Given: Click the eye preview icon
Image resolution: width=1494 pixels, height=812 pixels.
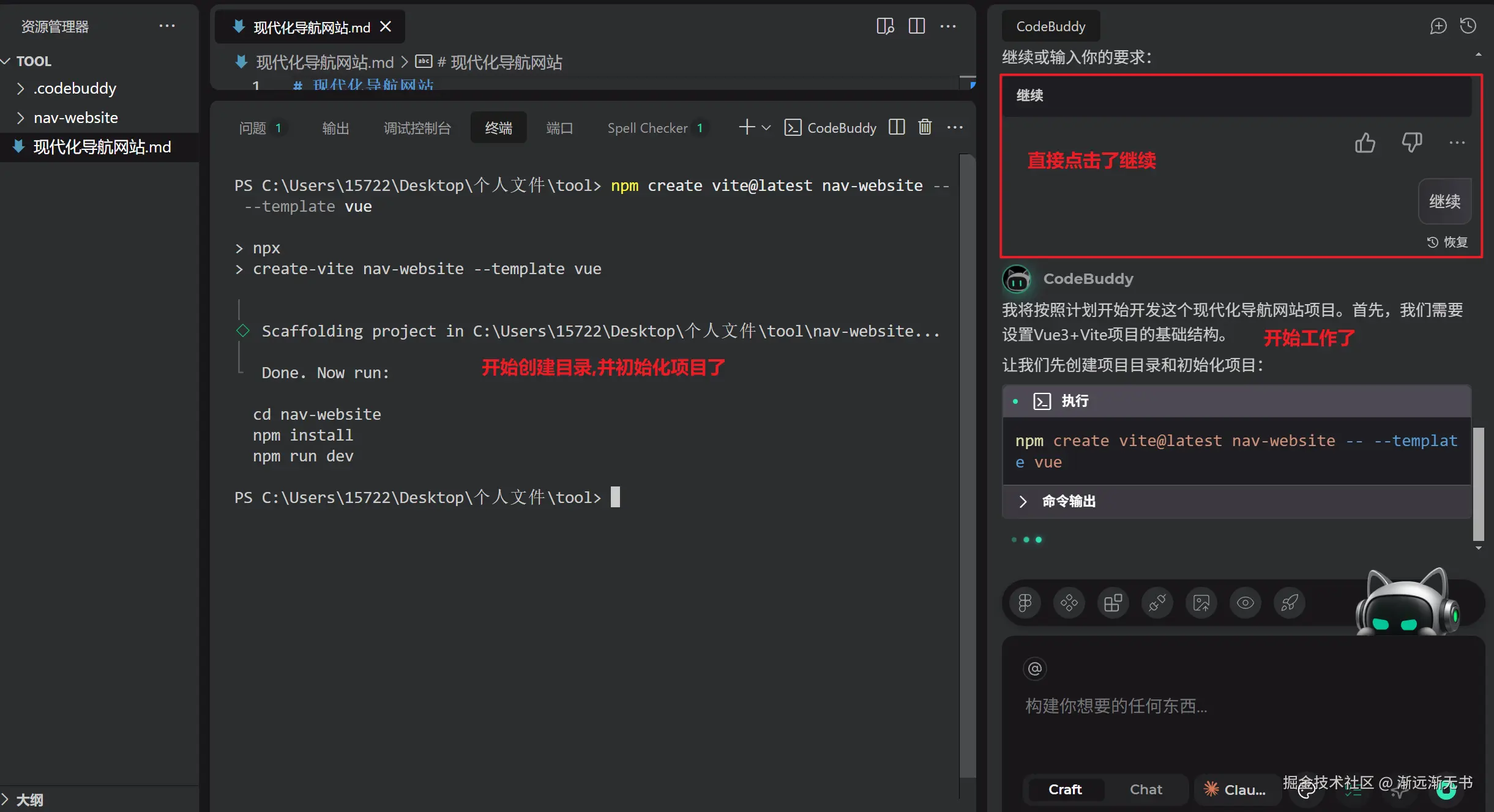Looking at the screenshot, I should (1246, 603).
